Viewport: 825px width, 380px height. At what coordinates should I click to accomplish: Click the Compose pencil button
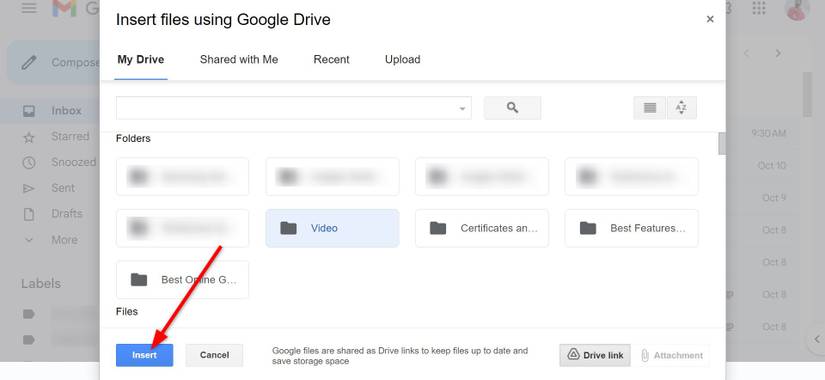coord(53,63)
